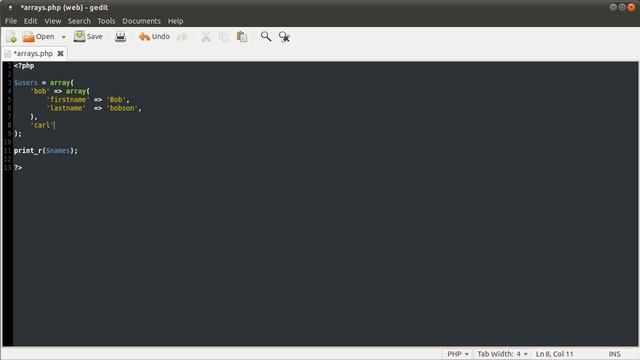Screen dimensions: 640x360
Task: Redo the last undone action icon
Action: 182,37
